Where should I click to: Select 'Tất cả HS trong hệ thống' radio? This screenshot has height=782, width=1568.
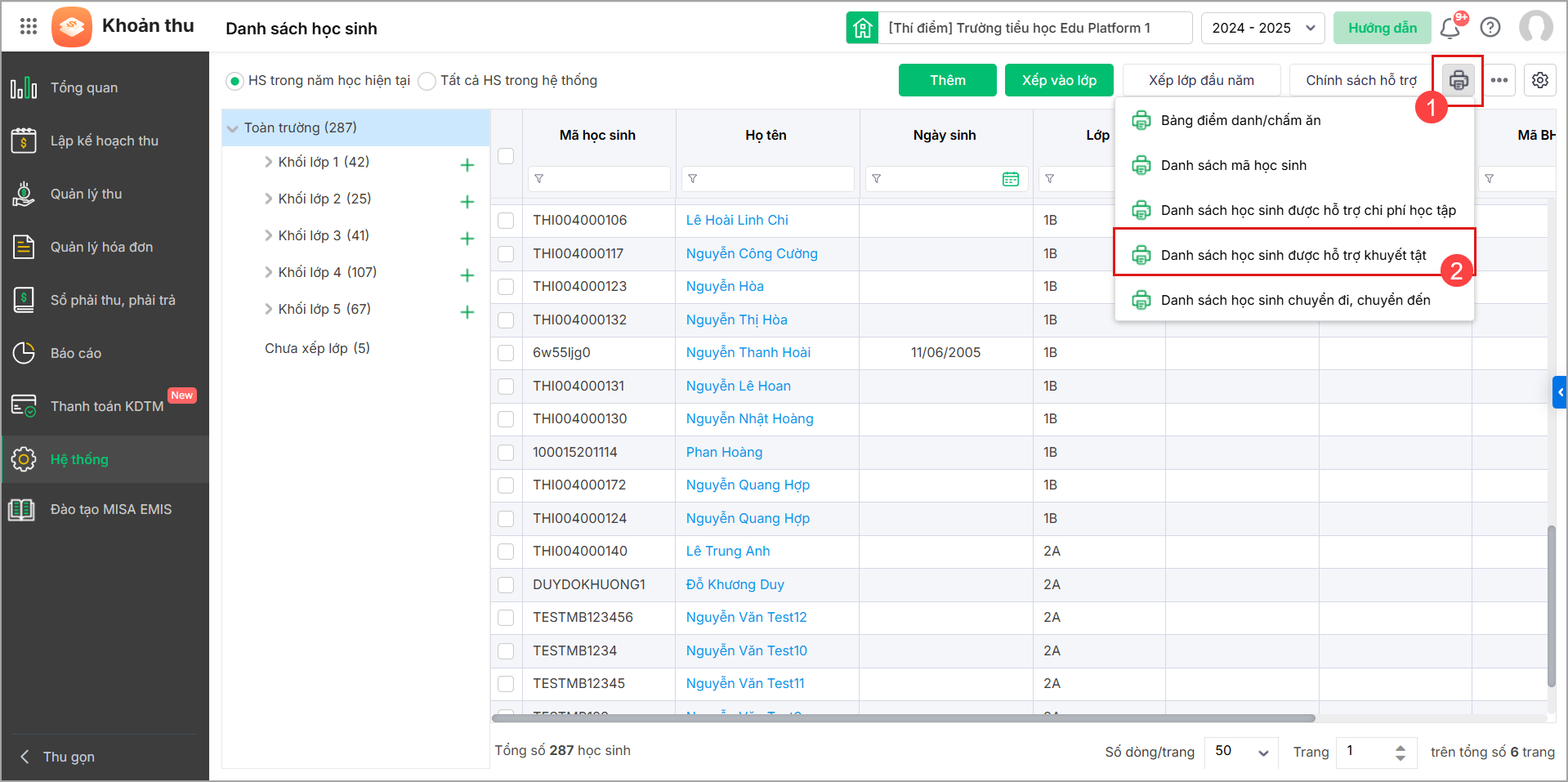click(x=427, y=81)
